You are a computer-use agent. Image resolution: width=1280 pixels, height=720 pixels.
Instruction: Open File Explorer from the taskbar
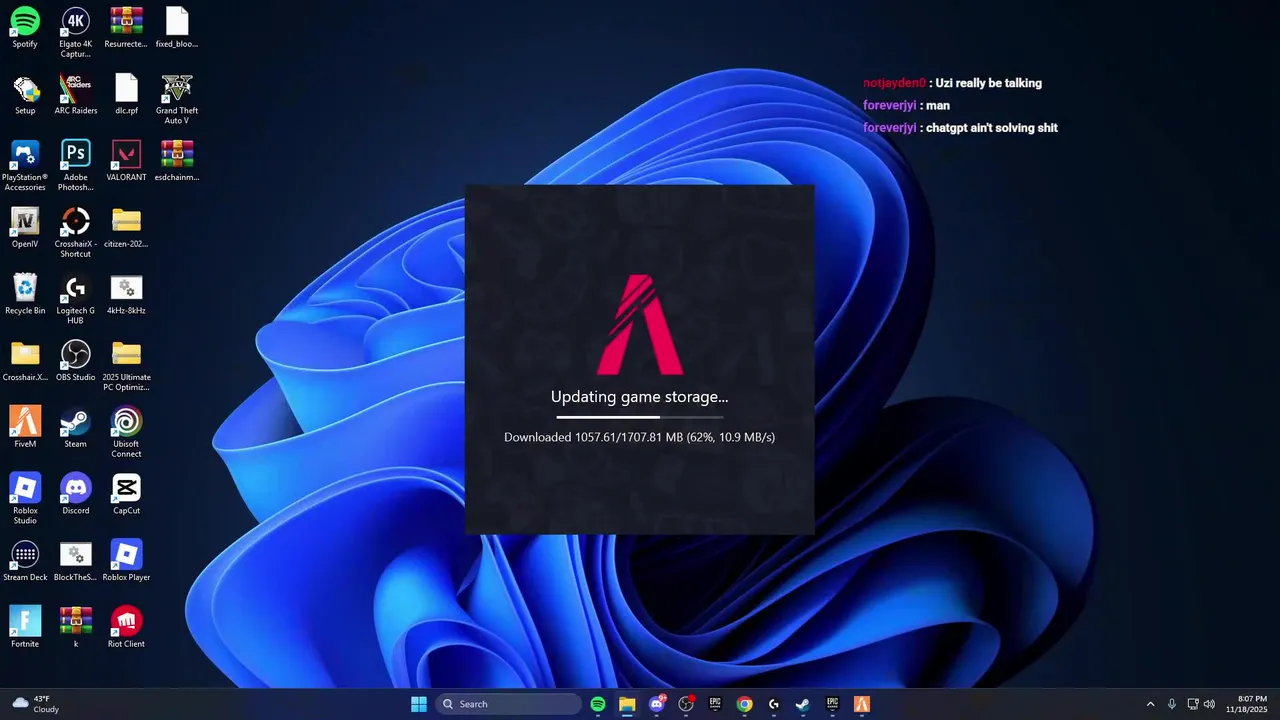(x=627, y=704)
